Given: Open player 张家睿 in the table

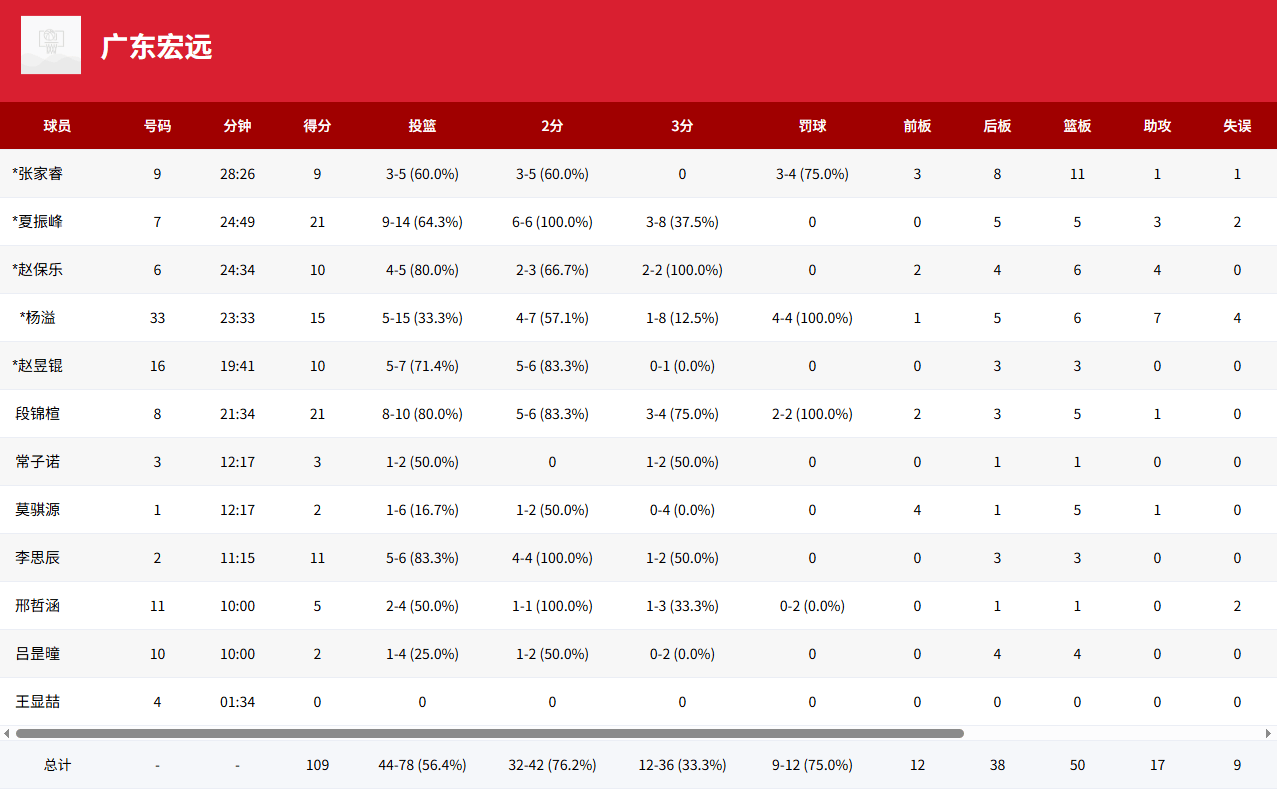Looking at the screenshot, I should (41, 174).
